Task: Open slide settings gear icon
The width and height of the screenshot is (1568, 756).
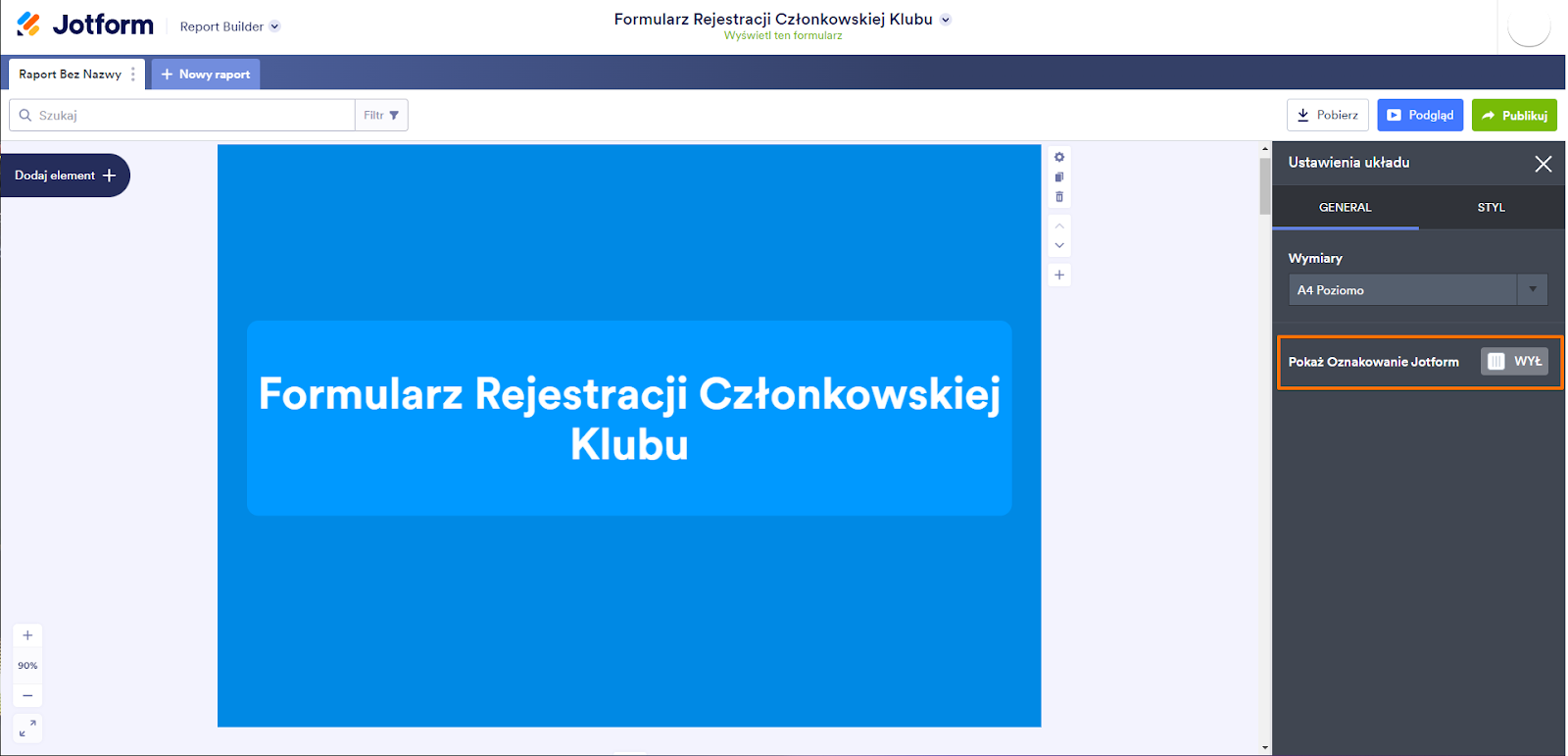Action: pos(1059,157)
